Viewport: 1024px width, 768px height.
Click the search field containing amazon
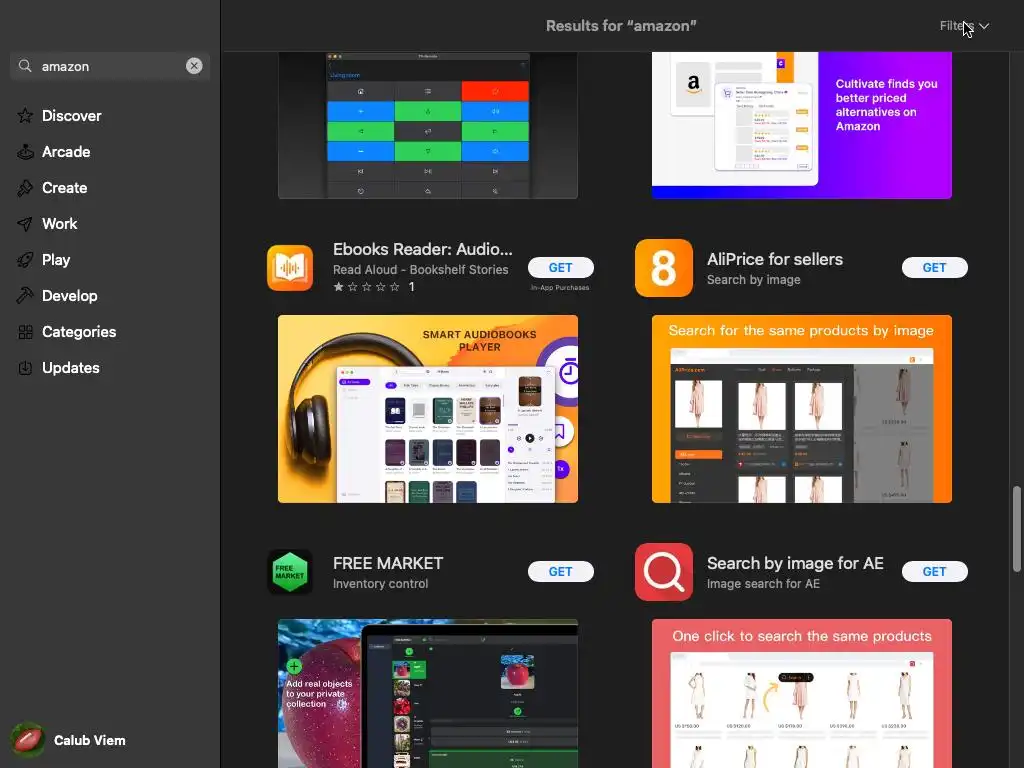coord(110,66)
